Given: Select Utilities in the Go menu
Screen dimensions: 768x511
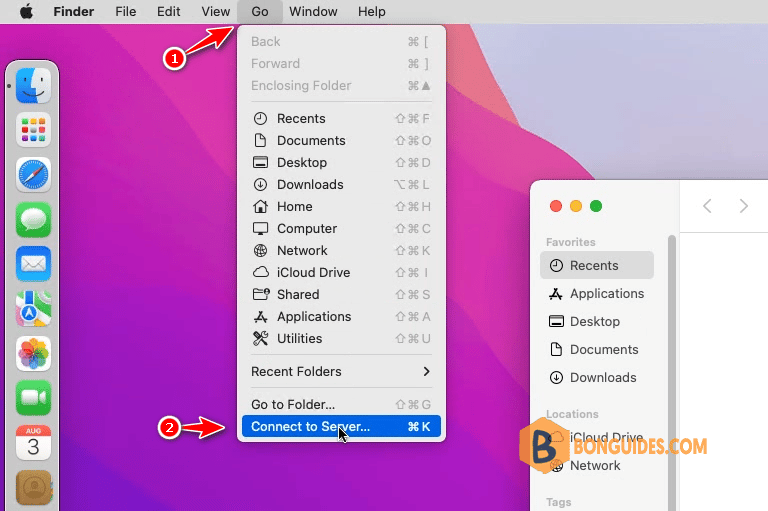Looking at the screenshot, I should 341,339.
